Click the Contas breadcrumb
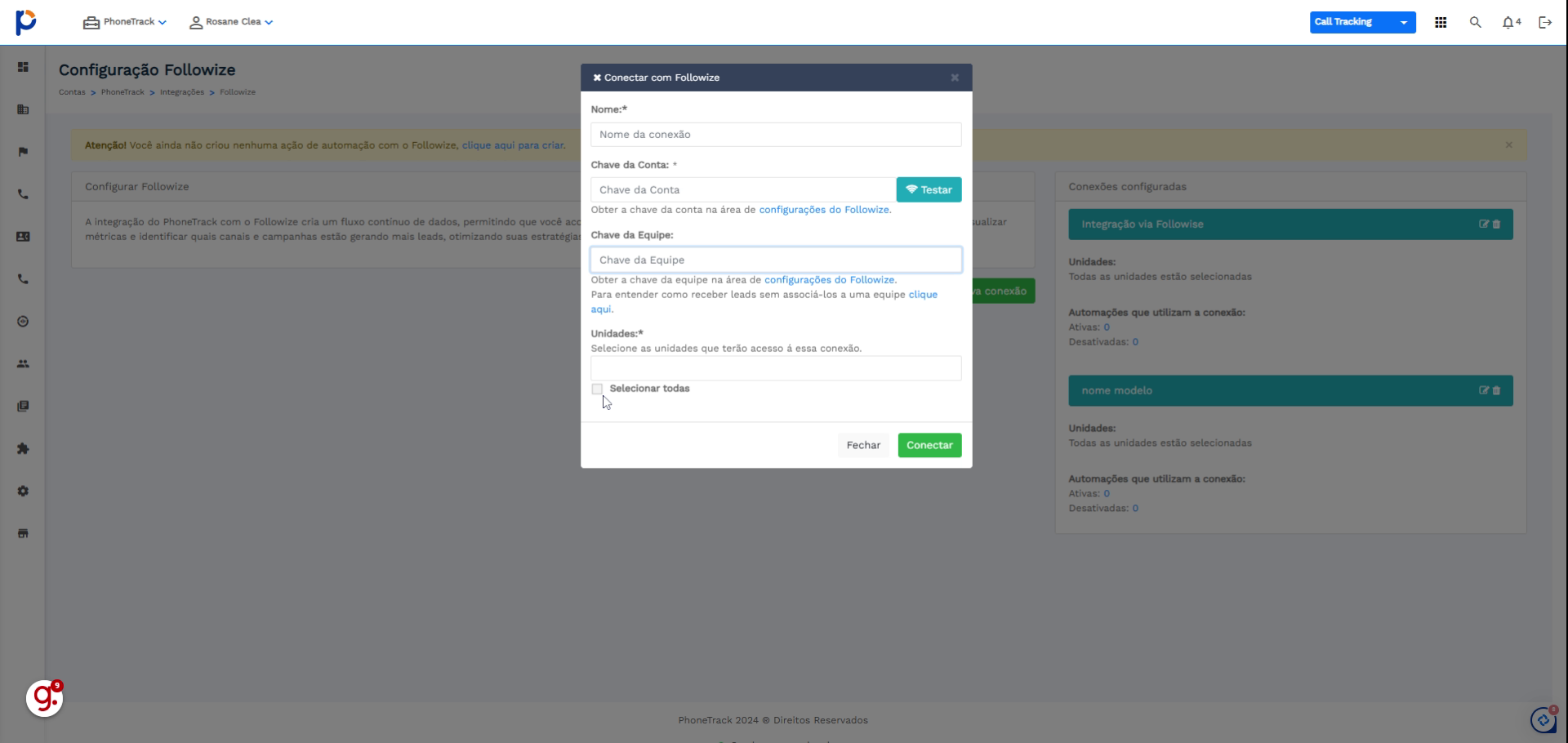Screen dimensions: 1568x743 (x=72, y=92)
